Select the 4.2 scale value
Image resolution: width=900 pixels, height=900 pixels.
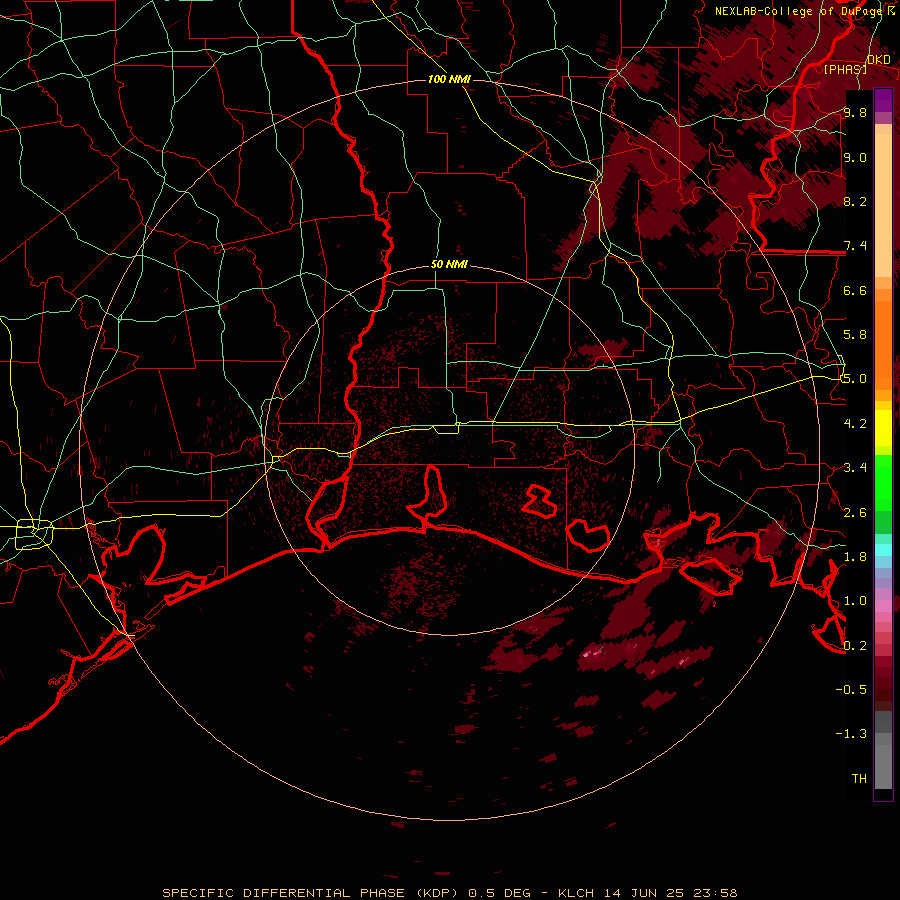pos(855,423)
